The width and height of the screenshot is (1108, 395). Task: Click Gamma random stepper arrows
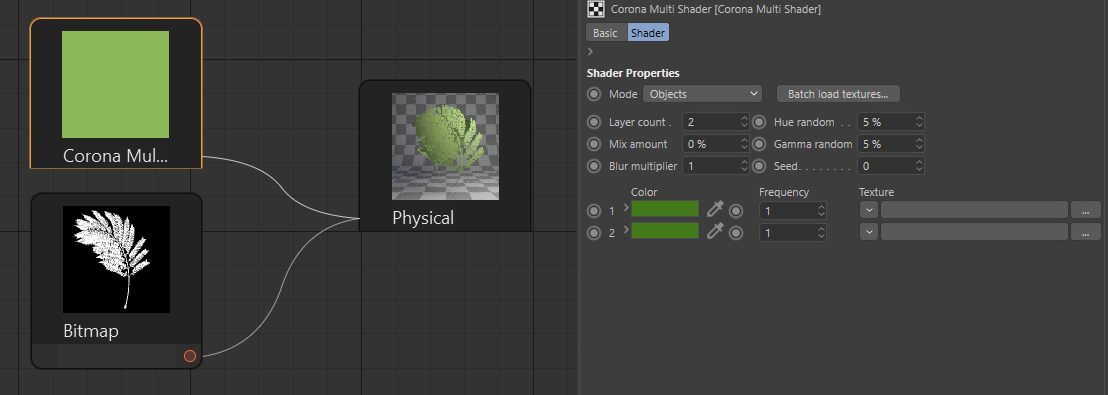click(919, 144)
